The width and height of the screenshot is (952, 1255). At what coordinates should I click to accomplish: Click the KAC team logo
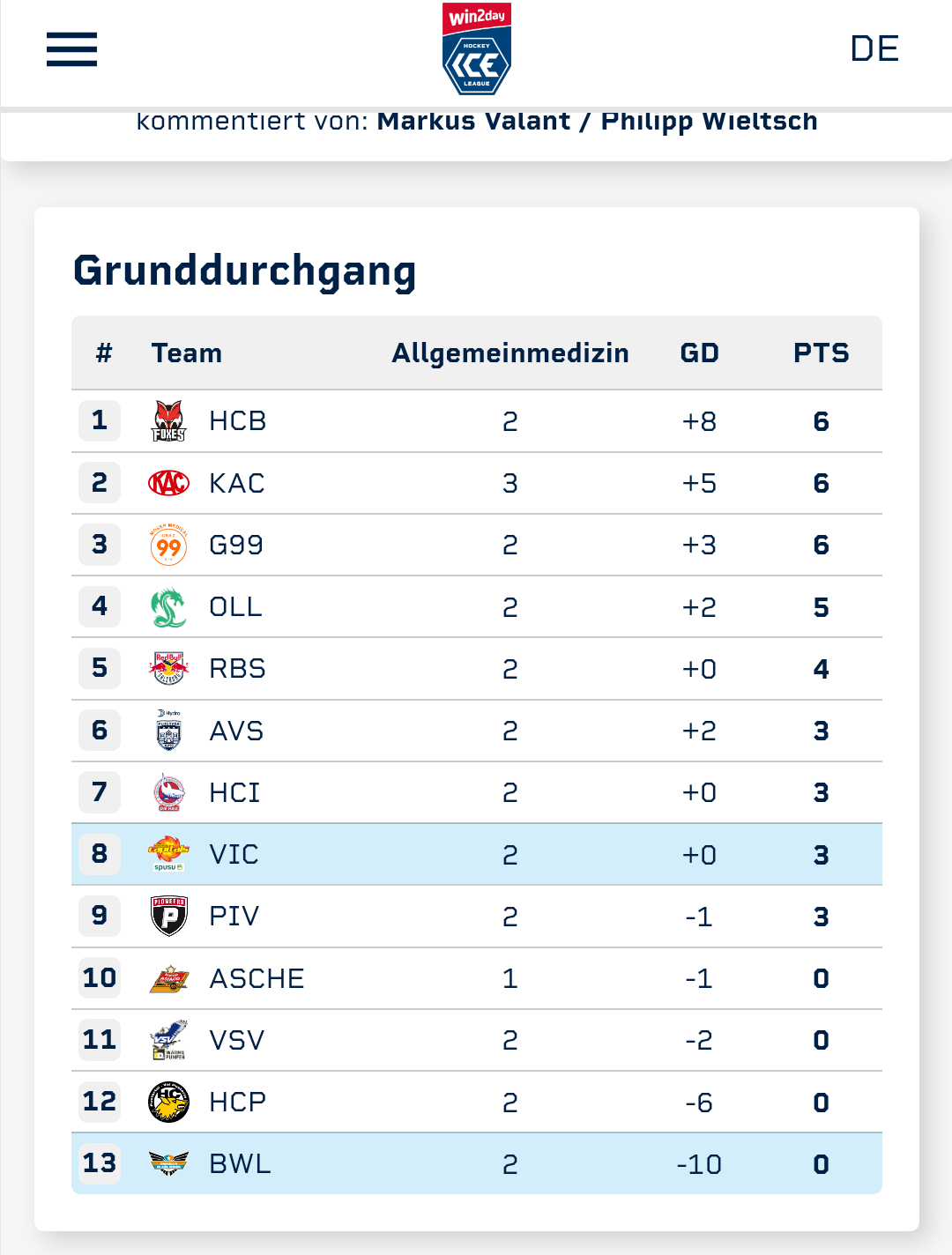[168, 483]
